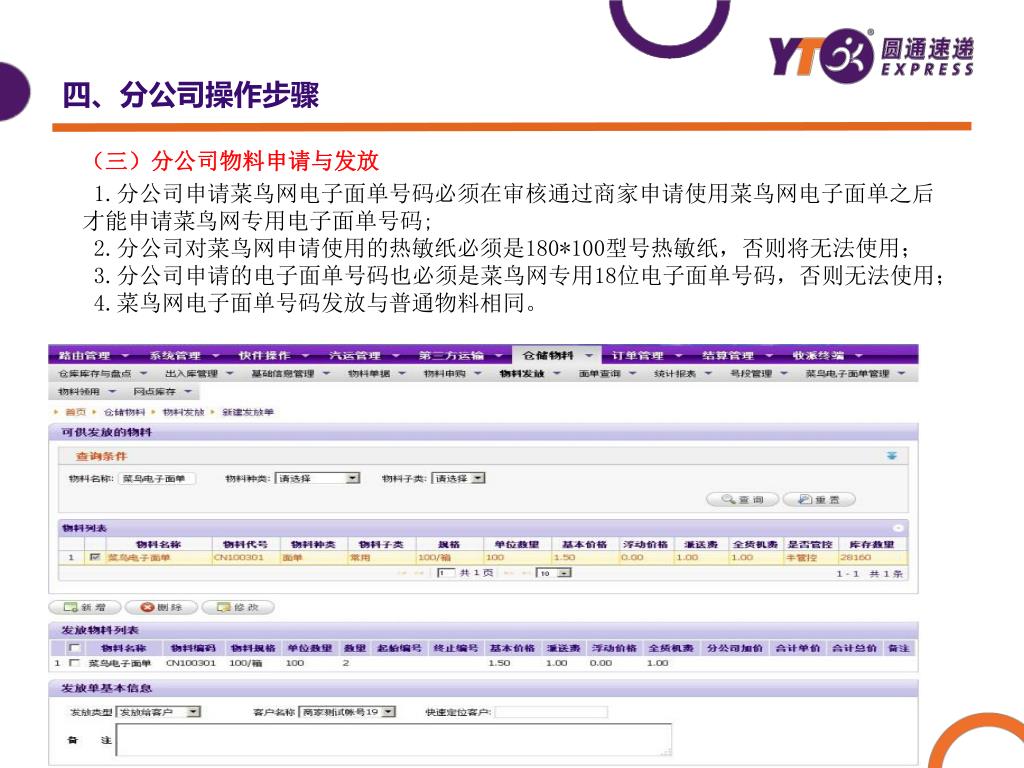The height and width of the screenshot is (768, 1024).
Task: Click the 物料名称 search input field
Action: pyautogui.click(x=157, y=479)
